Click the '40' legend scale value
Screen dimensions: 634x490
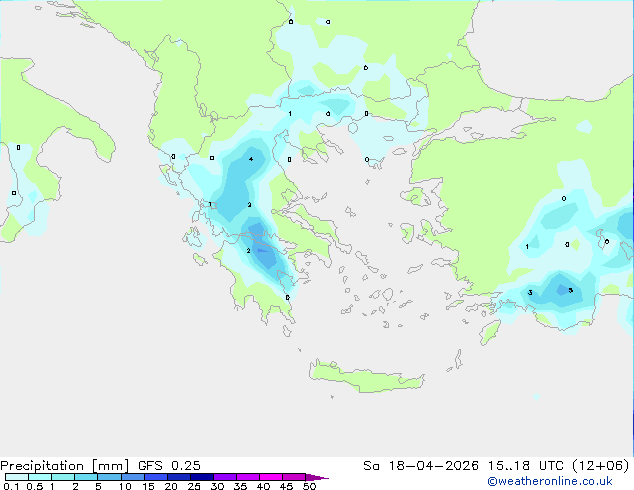tap(264, 486)
